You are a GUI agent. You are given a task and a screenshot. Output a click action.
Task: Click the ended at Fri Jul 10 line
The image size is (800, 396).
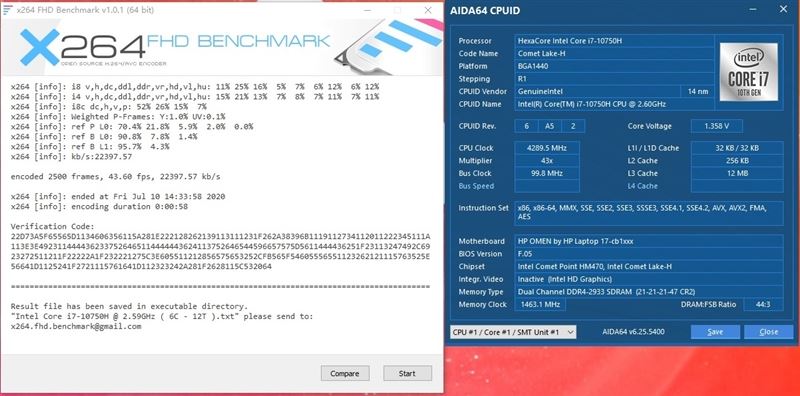(x=118, y=196)
